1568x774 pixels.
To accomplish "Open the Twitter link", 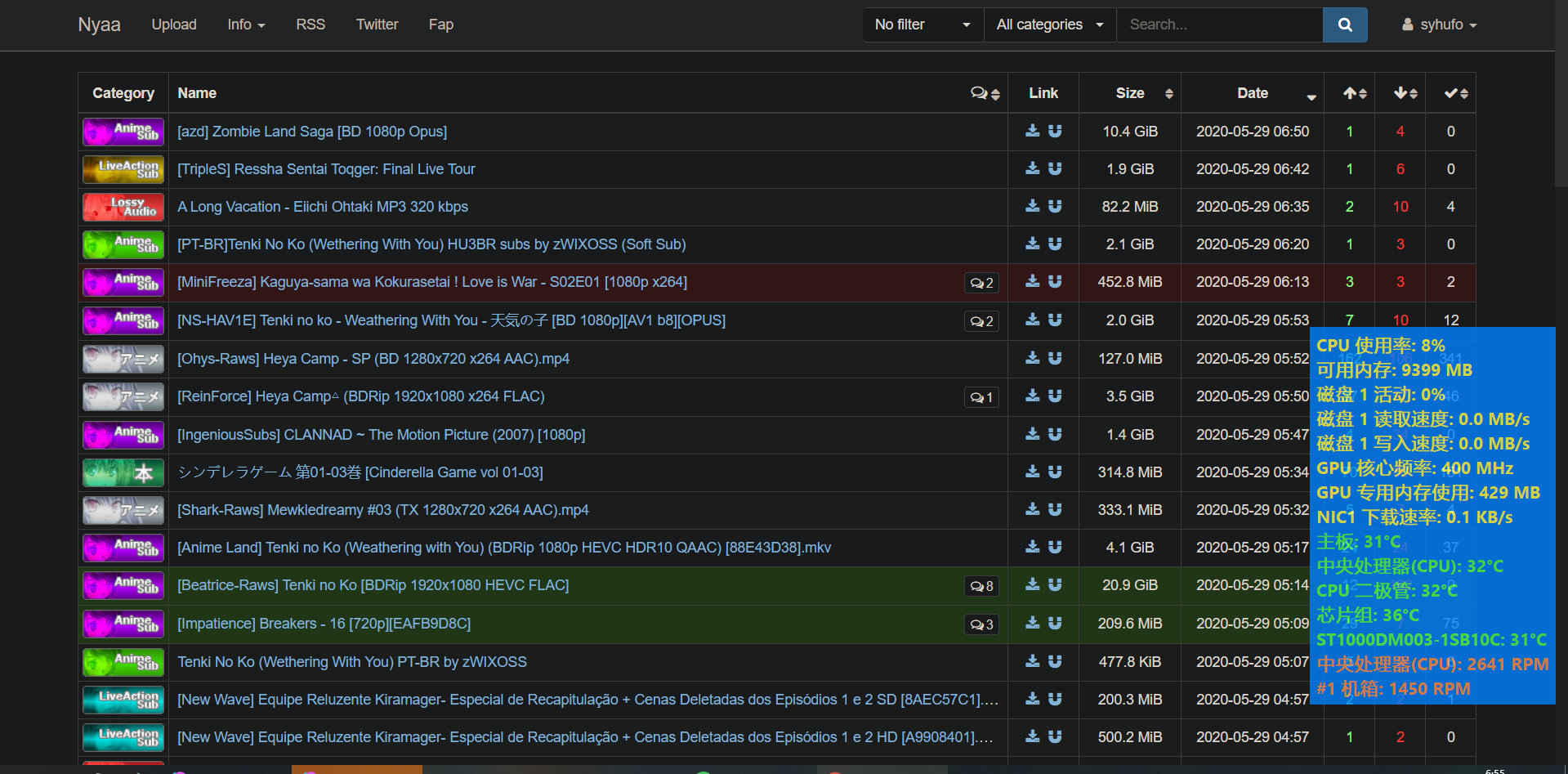I will [377, 25].
